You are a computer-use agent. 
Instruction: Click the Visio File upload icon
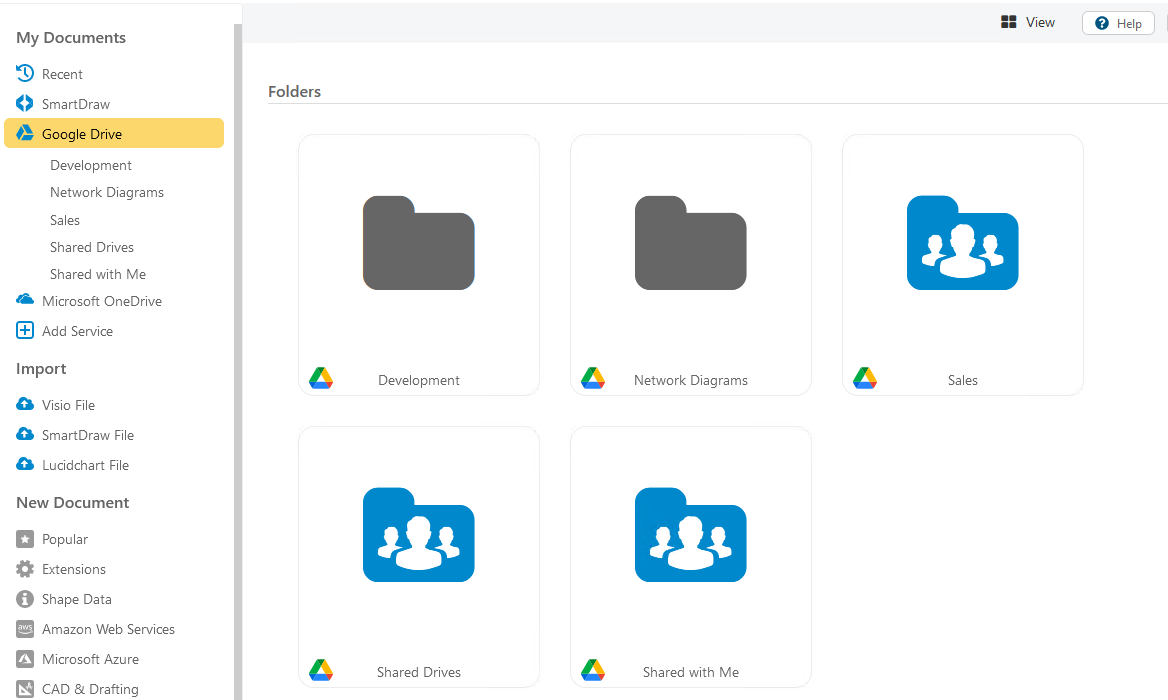tap(25, 405)
